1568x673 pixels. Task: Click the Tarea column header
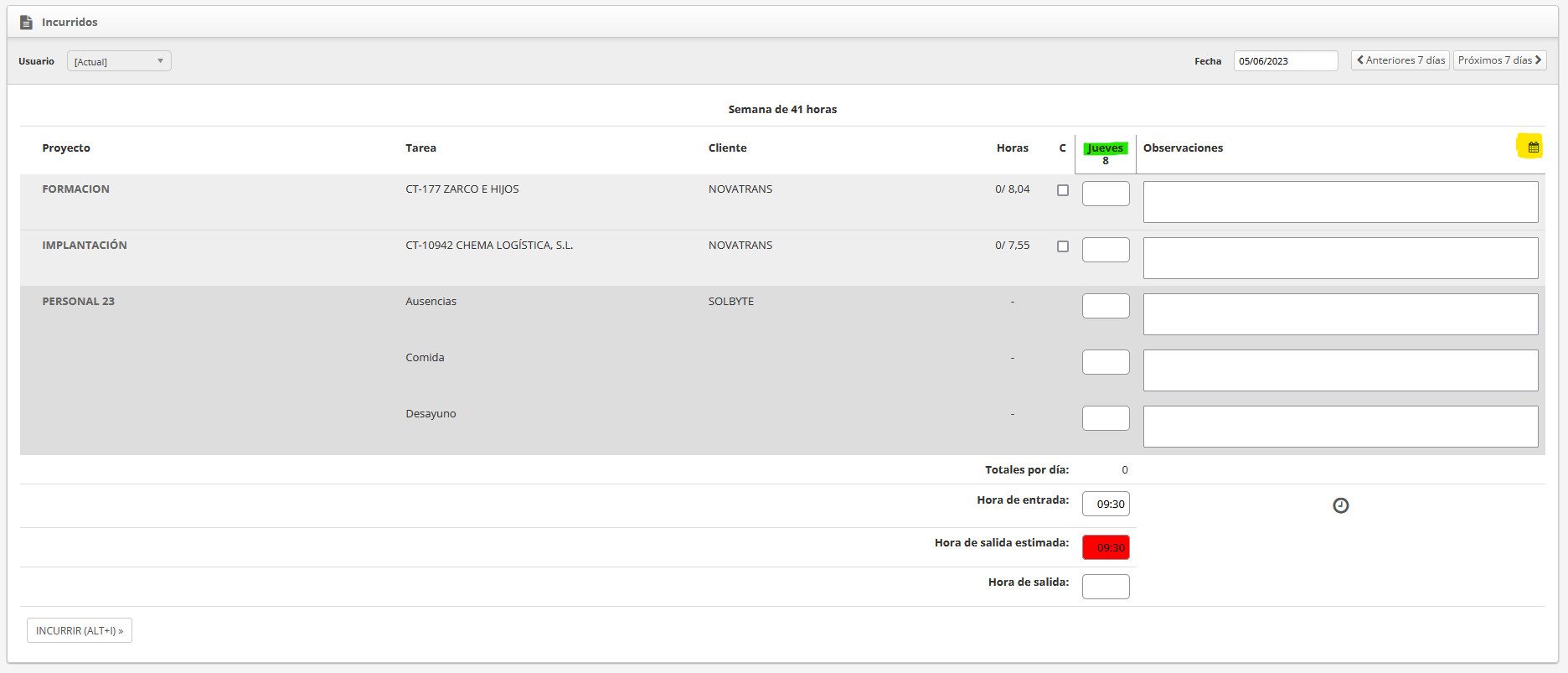point(420,148)
